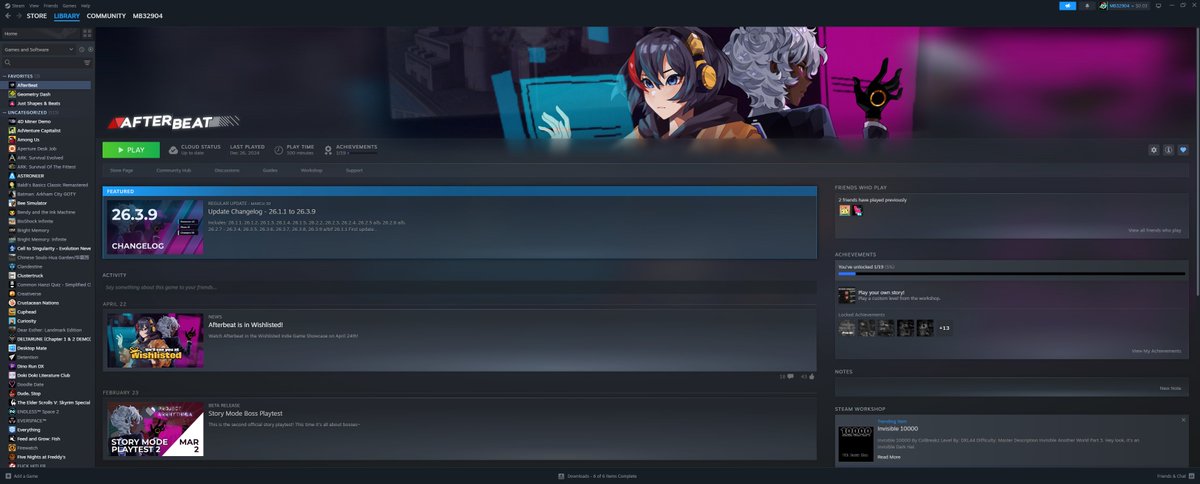Collapse the Uncategorized category
Screen dimensions: 1200x484
click(3, 112)
